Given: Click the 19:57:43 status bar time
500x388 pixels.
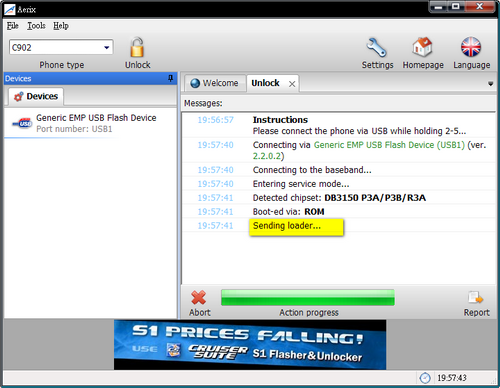Looking at the screenshot, I should click(452, 378).
